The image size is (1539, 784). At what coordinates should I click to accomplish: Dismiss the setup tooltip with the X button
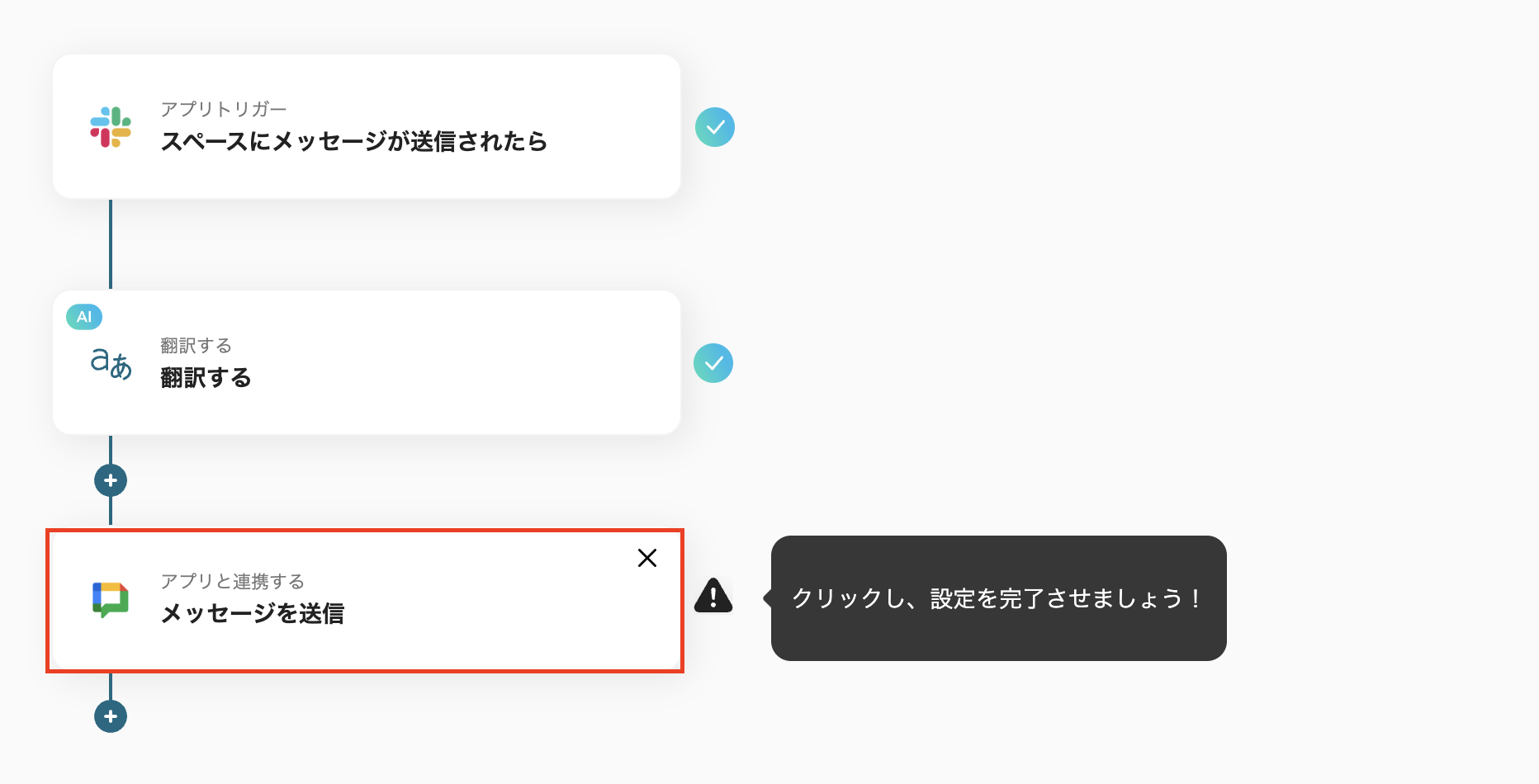[647, 558]
